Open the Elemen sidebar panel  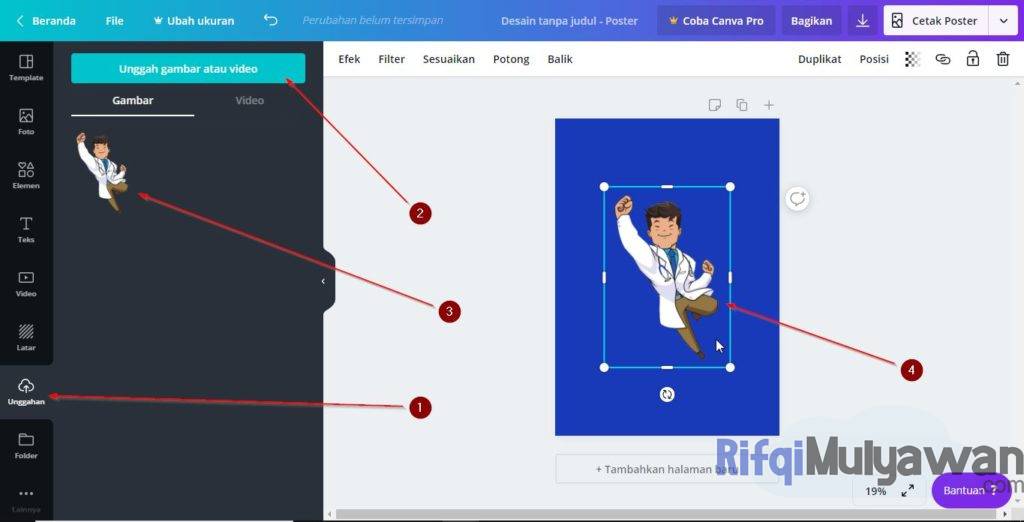[26, 176]
